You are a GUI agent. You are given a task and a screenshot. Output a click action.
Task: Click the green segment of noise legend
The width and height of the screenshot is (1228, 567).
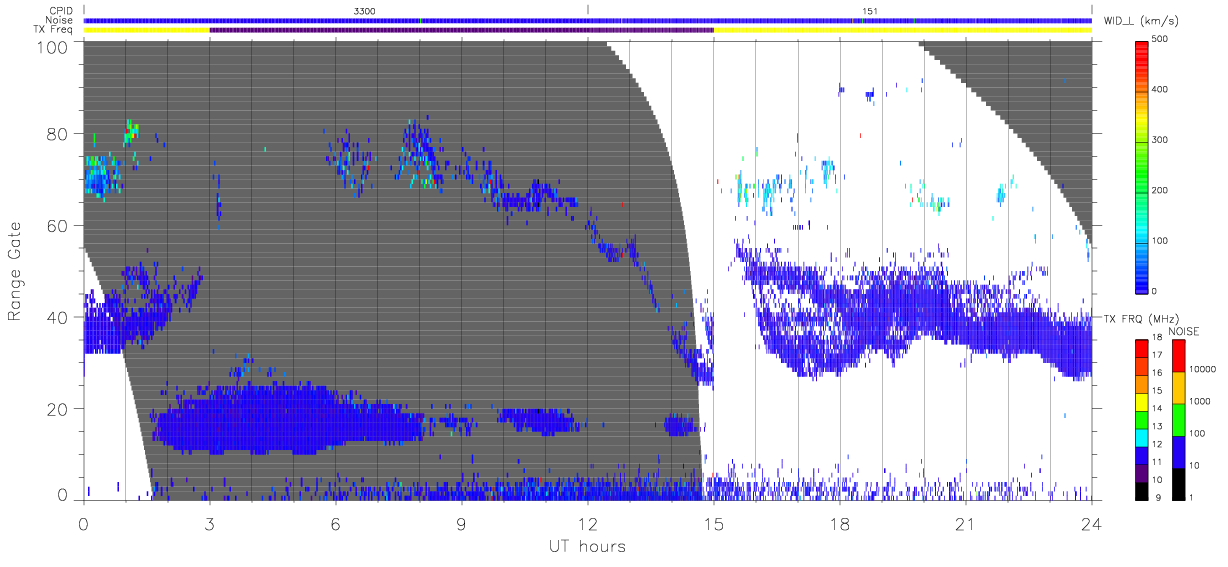coord(1177,418)
